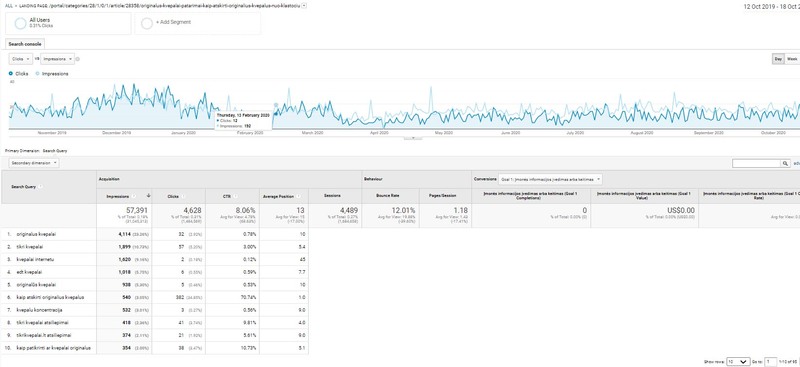Click the Go to page number field
The image size is (800, 367).
[x=770, y=361]
